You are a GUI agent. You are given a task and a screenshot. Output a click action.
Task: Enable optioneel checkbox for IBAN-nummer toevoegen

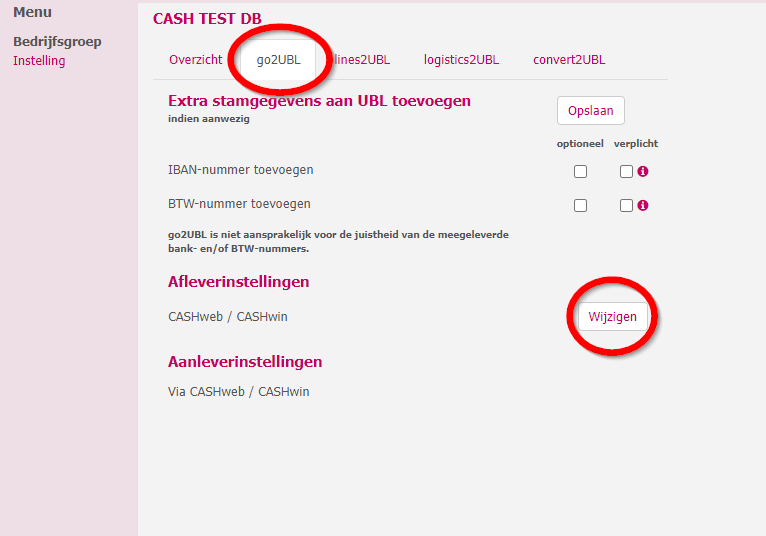click(580, 172)
